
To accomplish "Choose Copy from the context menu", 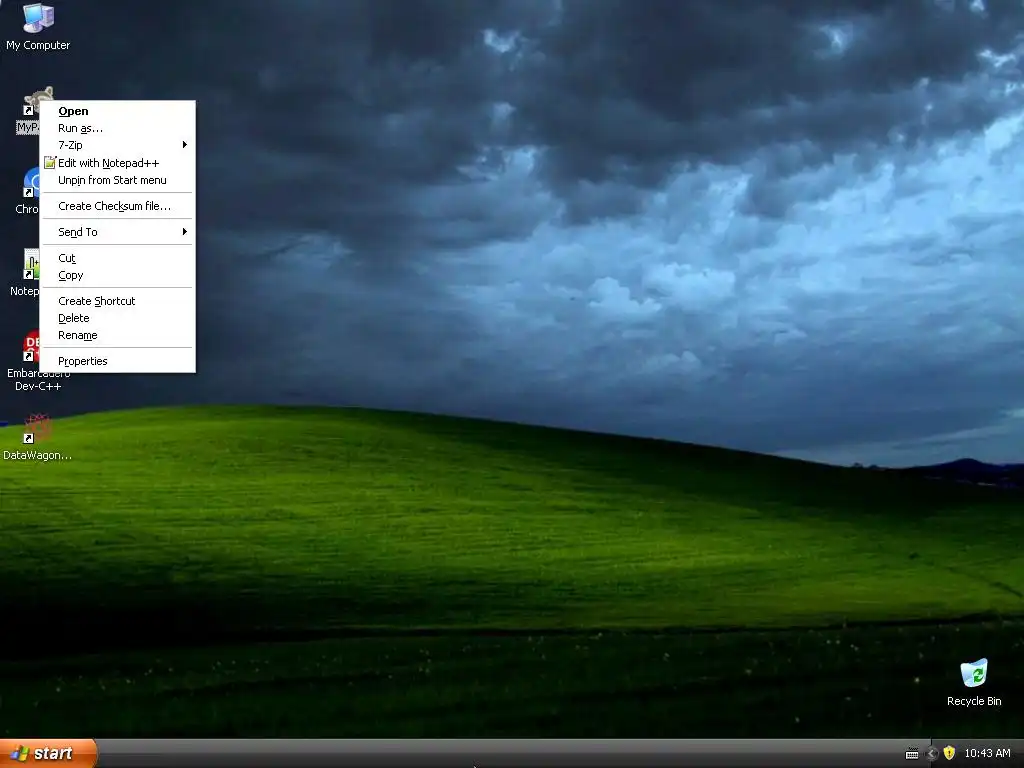I will tap(118, 275).
